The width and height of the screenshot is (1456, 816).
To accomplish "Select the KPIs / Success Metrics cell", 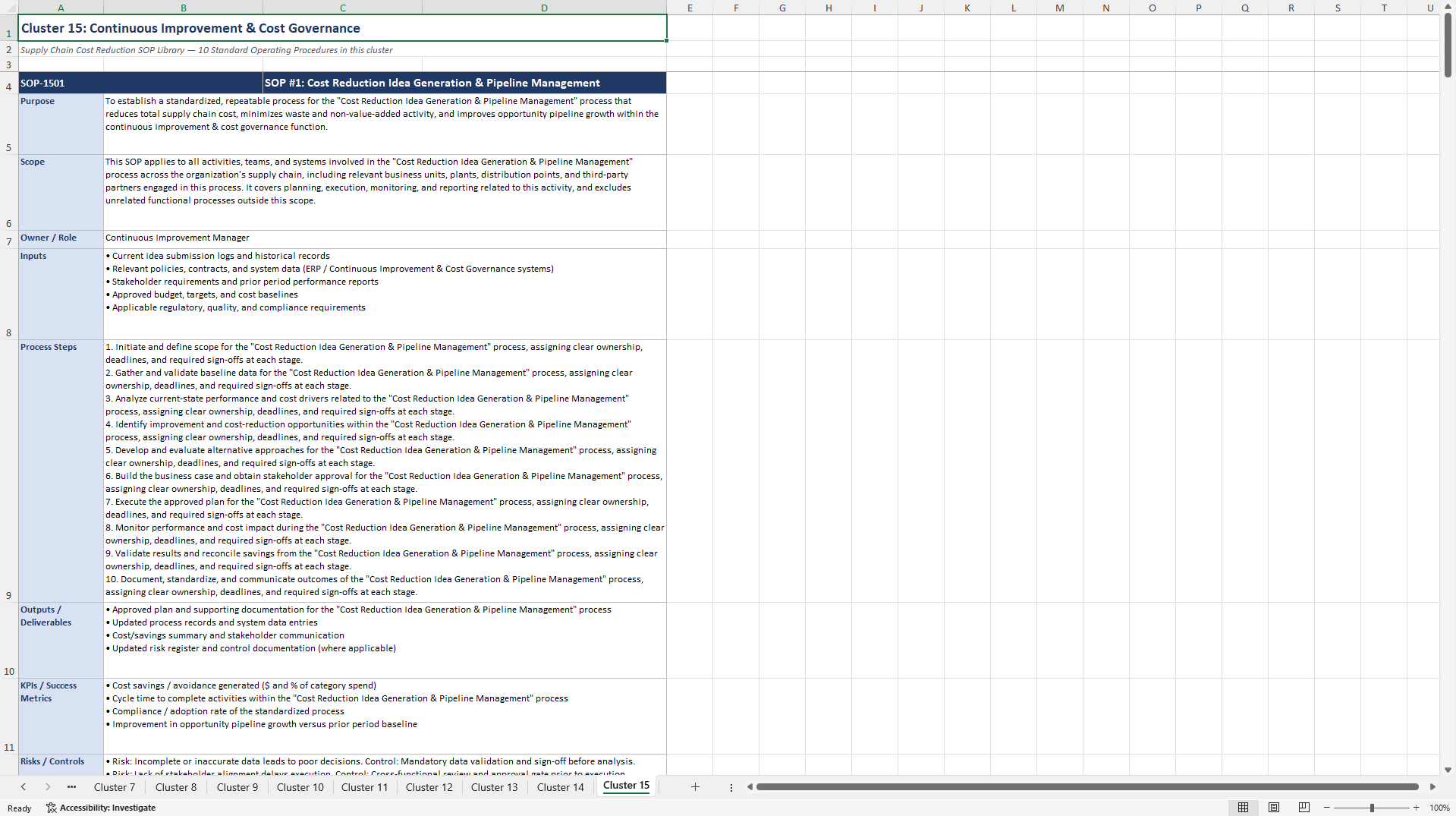I will [61, 716].
